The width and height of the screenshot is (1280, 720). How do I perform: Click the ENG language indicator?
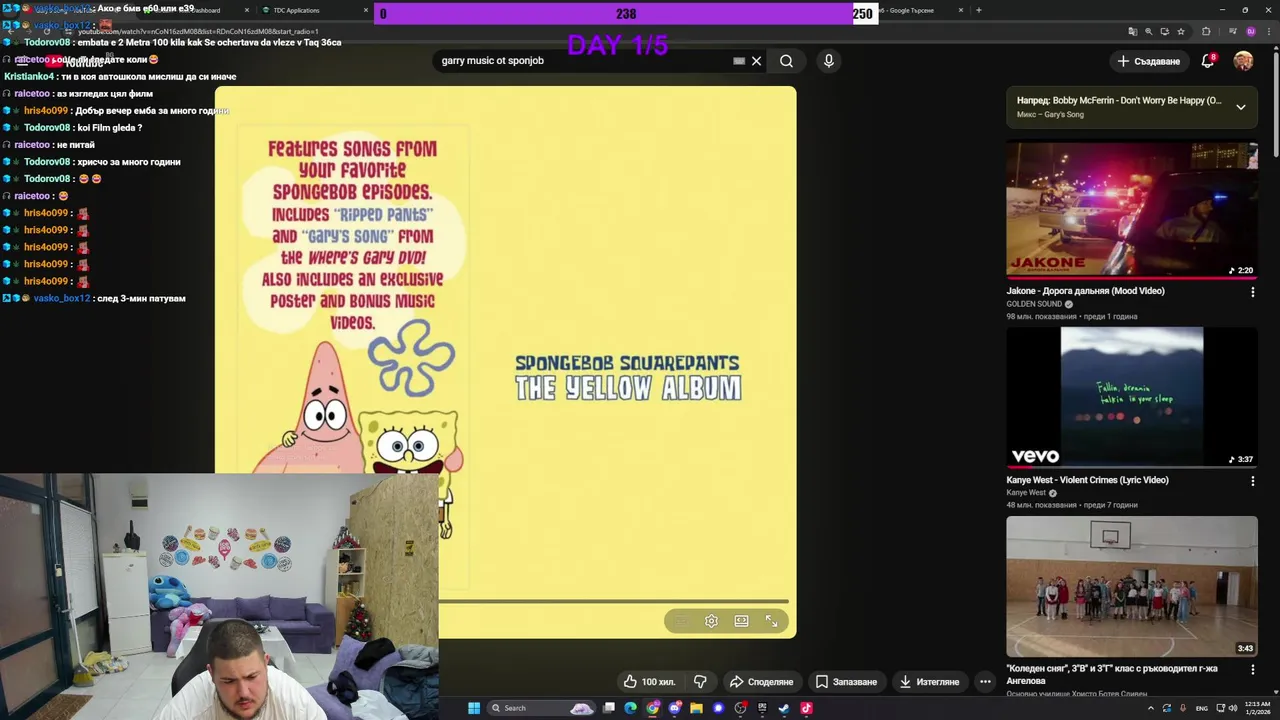(x=1202, y=708)
